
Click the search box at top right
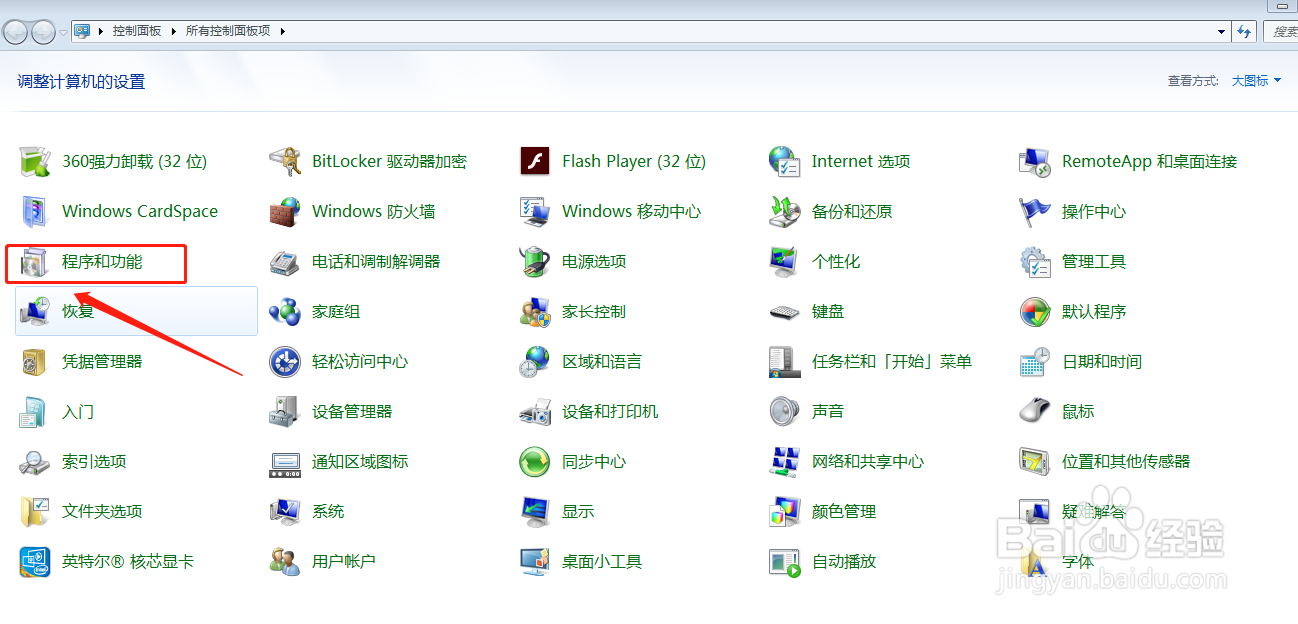pyautogui.click(x=1280, y=31)
